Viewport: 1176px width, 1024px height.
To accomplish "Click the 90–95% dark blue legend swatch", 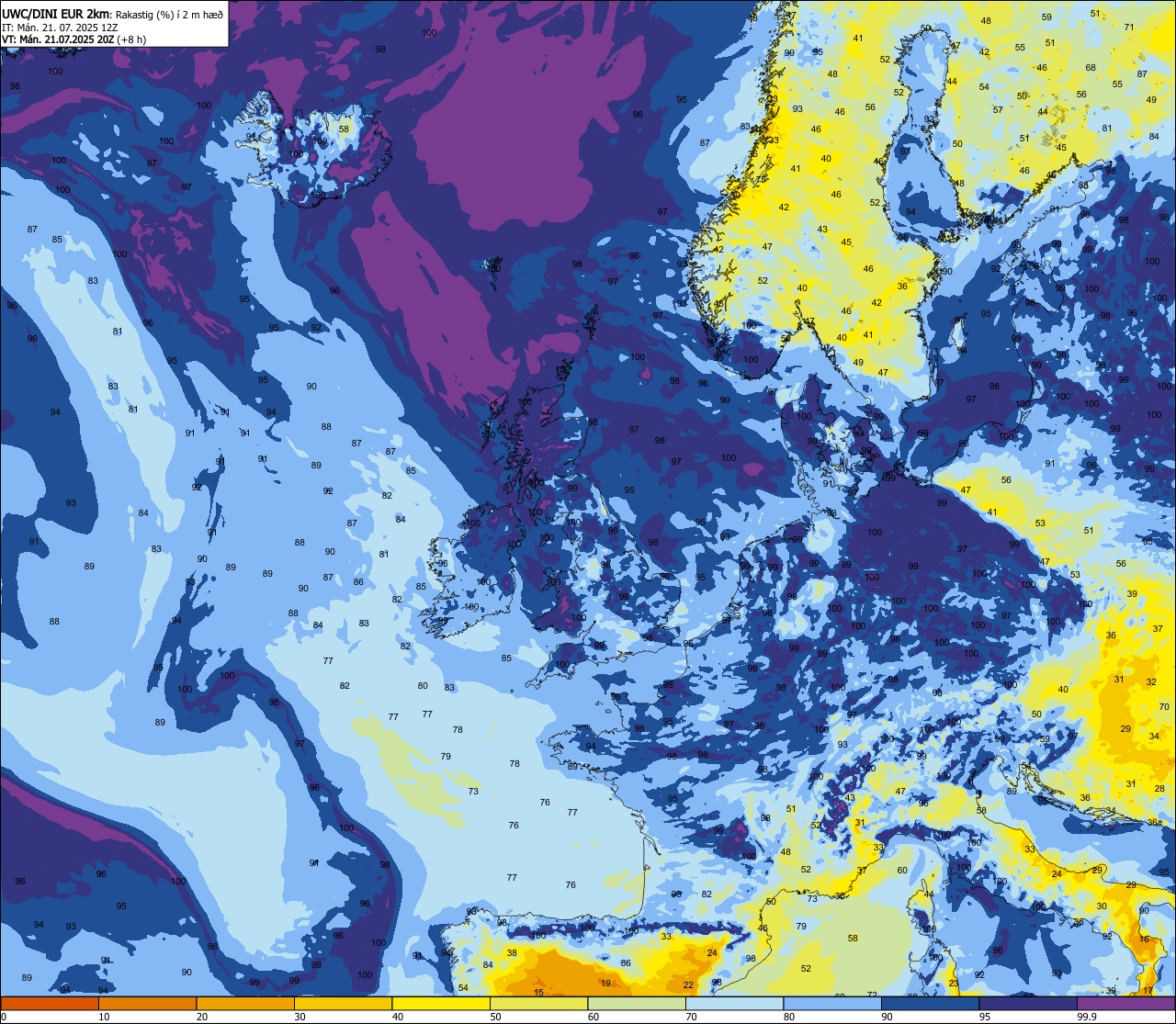I will [x=930, y=1004].
